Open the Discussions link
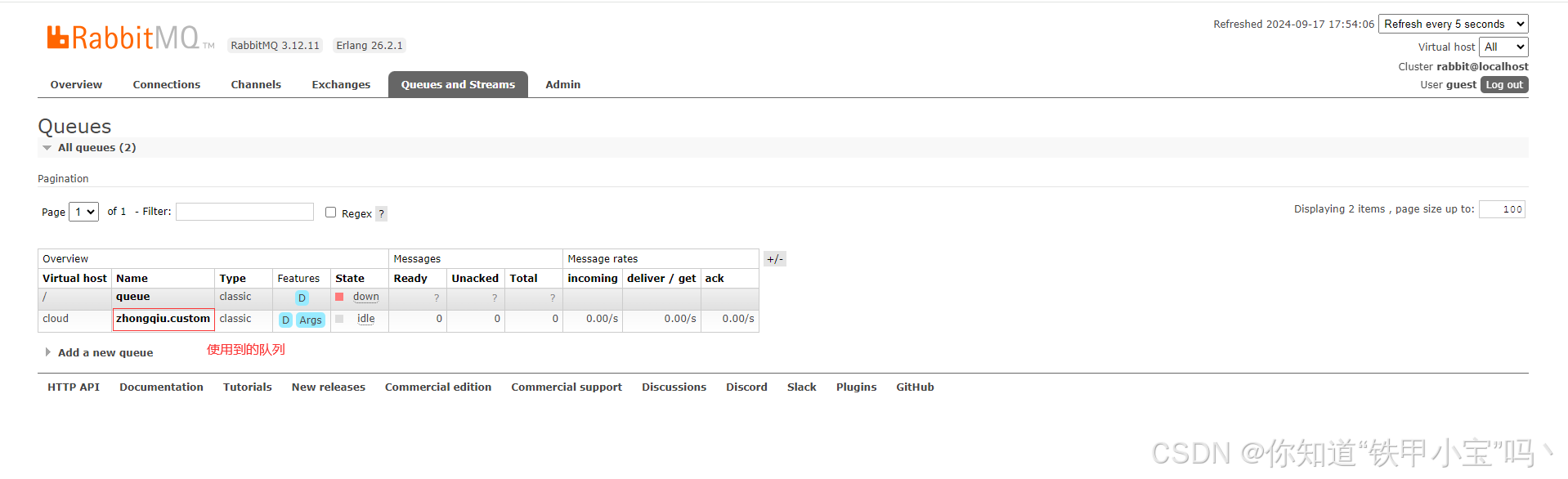 click(x=674, y=387)
